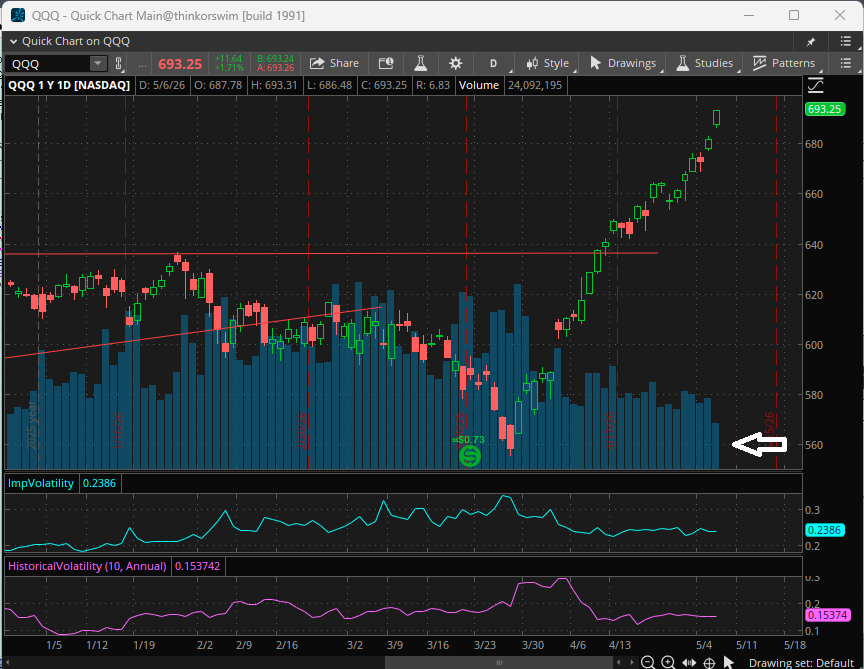Open Drawing set: Default selector

pyautogui.click(x=801, y=662)
